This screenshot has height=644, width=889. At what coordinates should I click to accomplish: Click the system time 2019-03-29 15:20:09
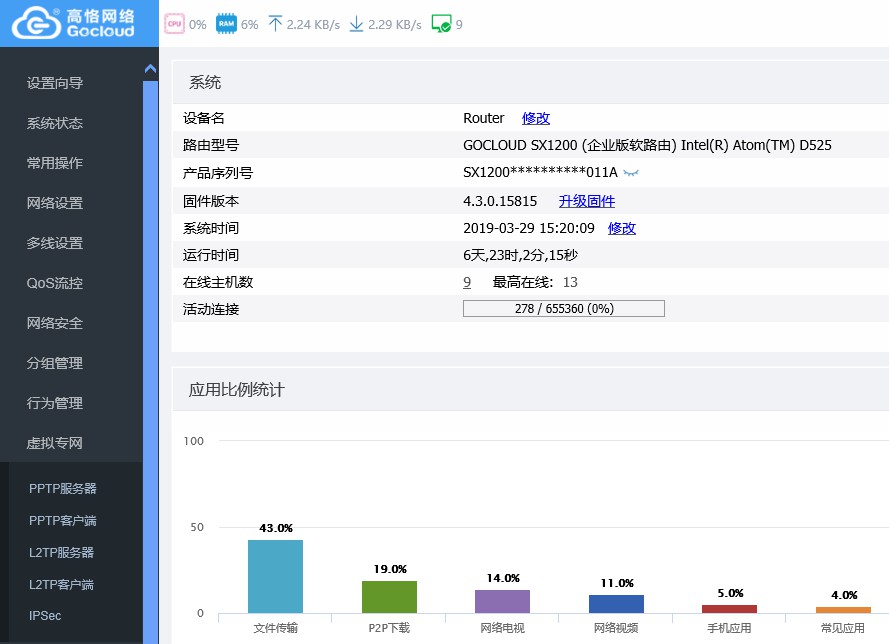(529, 228)
